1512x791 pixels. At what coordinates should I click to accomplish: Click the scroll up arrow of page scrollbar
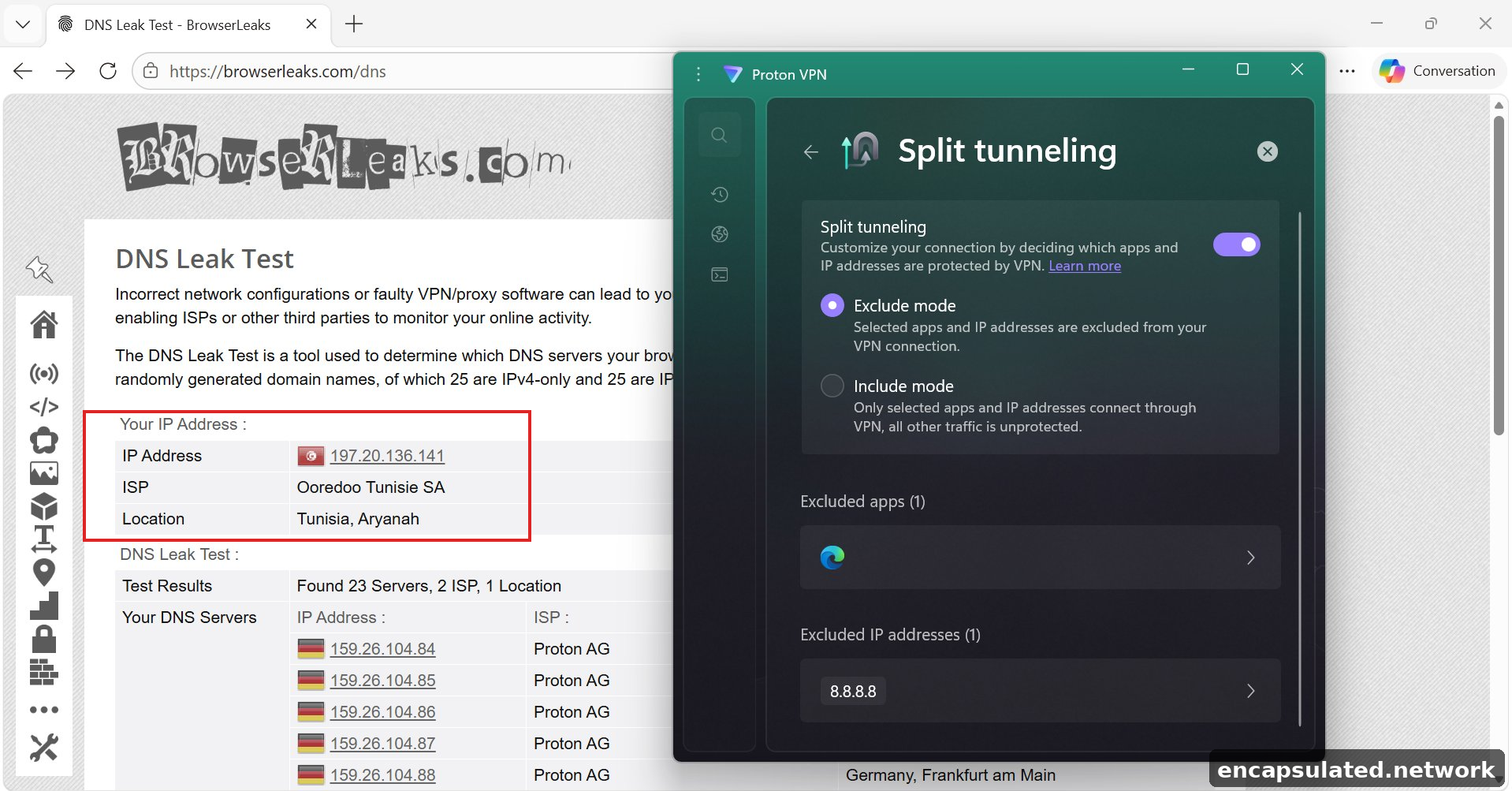[1499, 104]
